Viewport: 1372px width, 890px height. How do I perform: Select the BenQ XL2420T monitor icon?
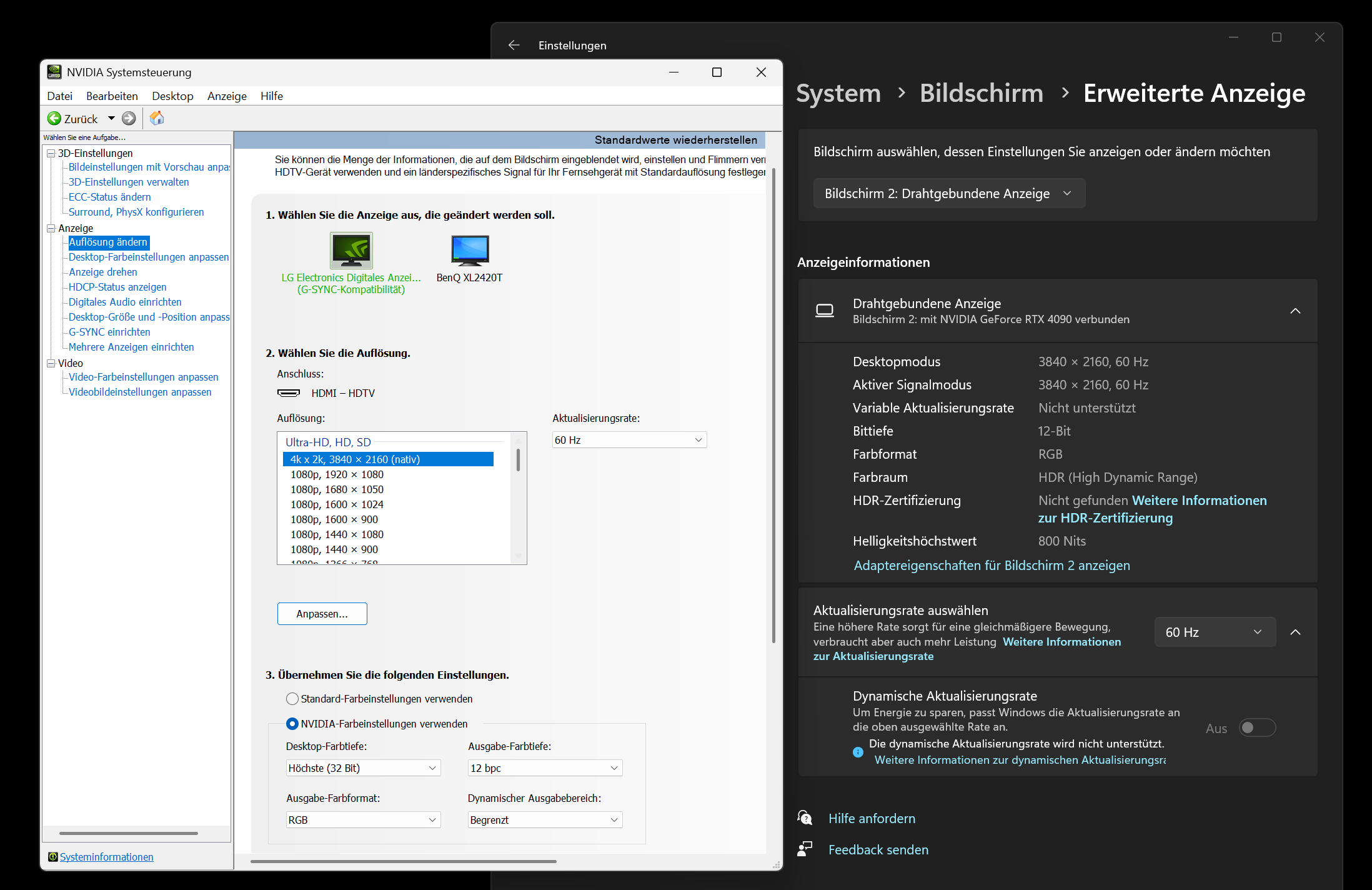[470, 250]
